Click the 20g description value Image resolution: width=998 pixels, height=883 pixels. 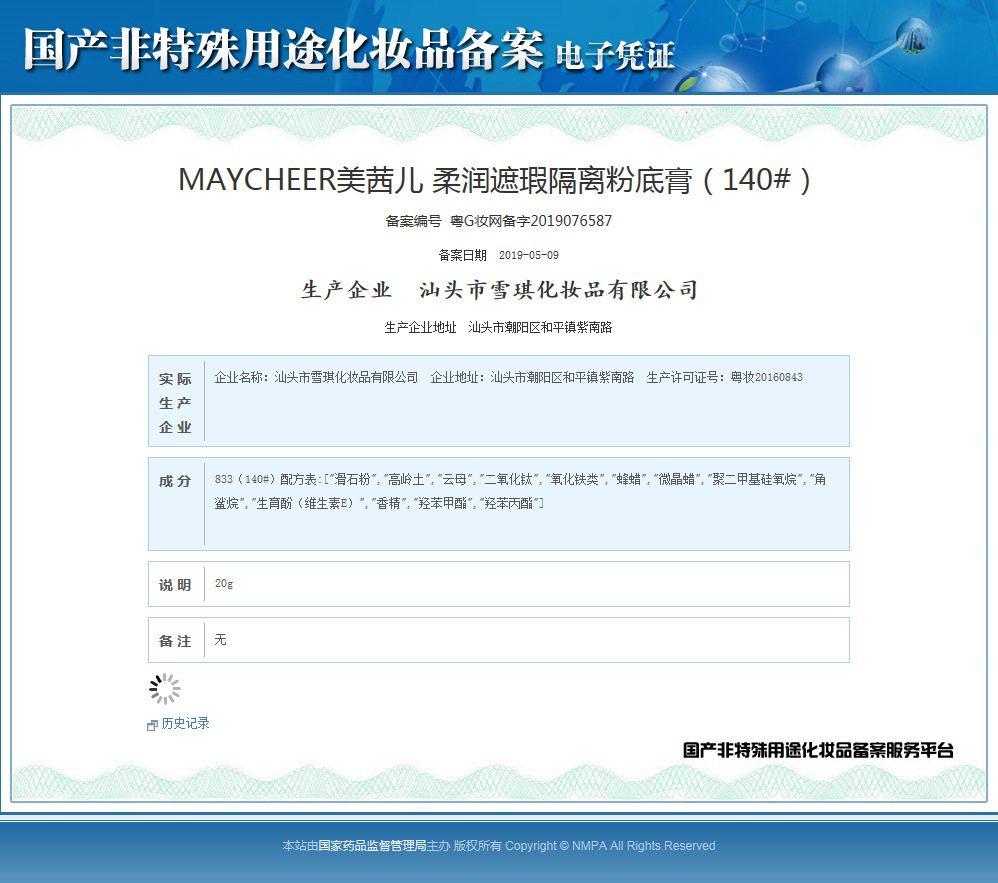pyautogui.click(x=223, y=583)
